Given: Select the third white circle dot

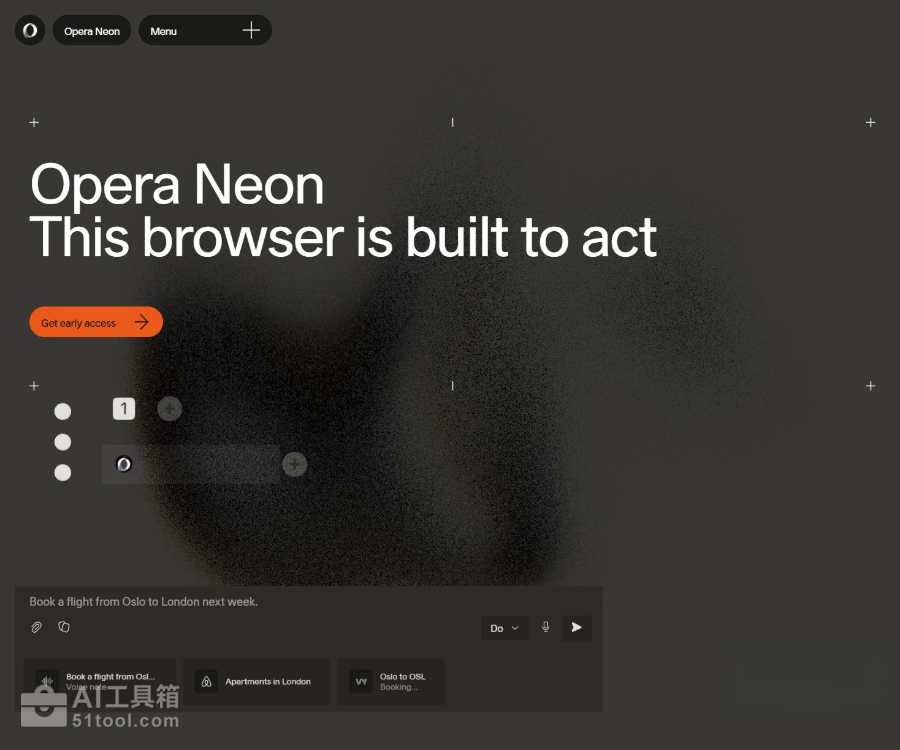Looking at the screenshot, I should (x=63, y=472).
